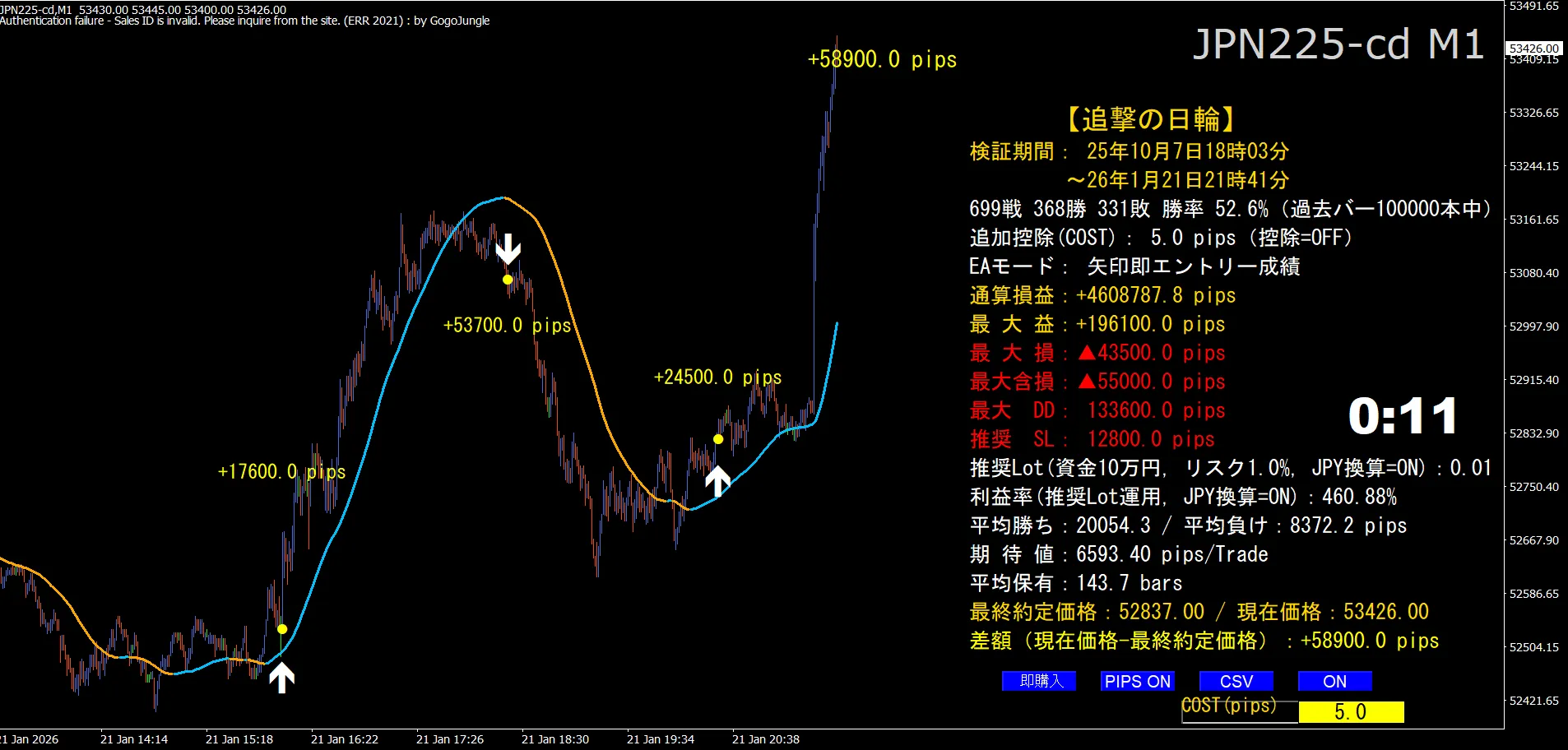Image resolution: width=1568 pixels, height=750 pixels.
Task: Click the yellow COST pips field showing 5.0
Action: (x=1351, y=712)
